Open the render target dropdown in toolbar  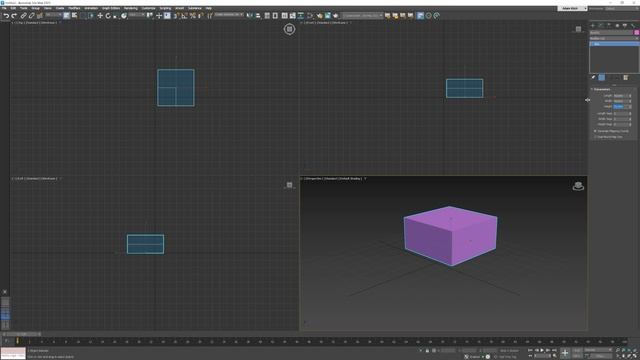click(x=362, y=16)
